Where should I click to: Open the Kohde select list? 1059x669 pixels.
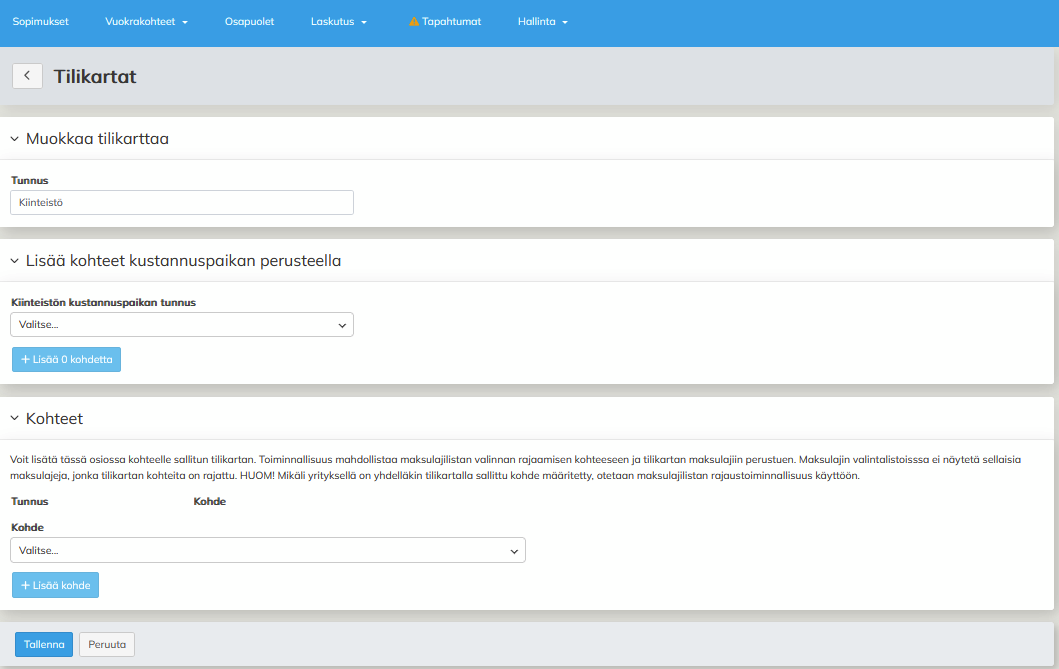(268, 550)
